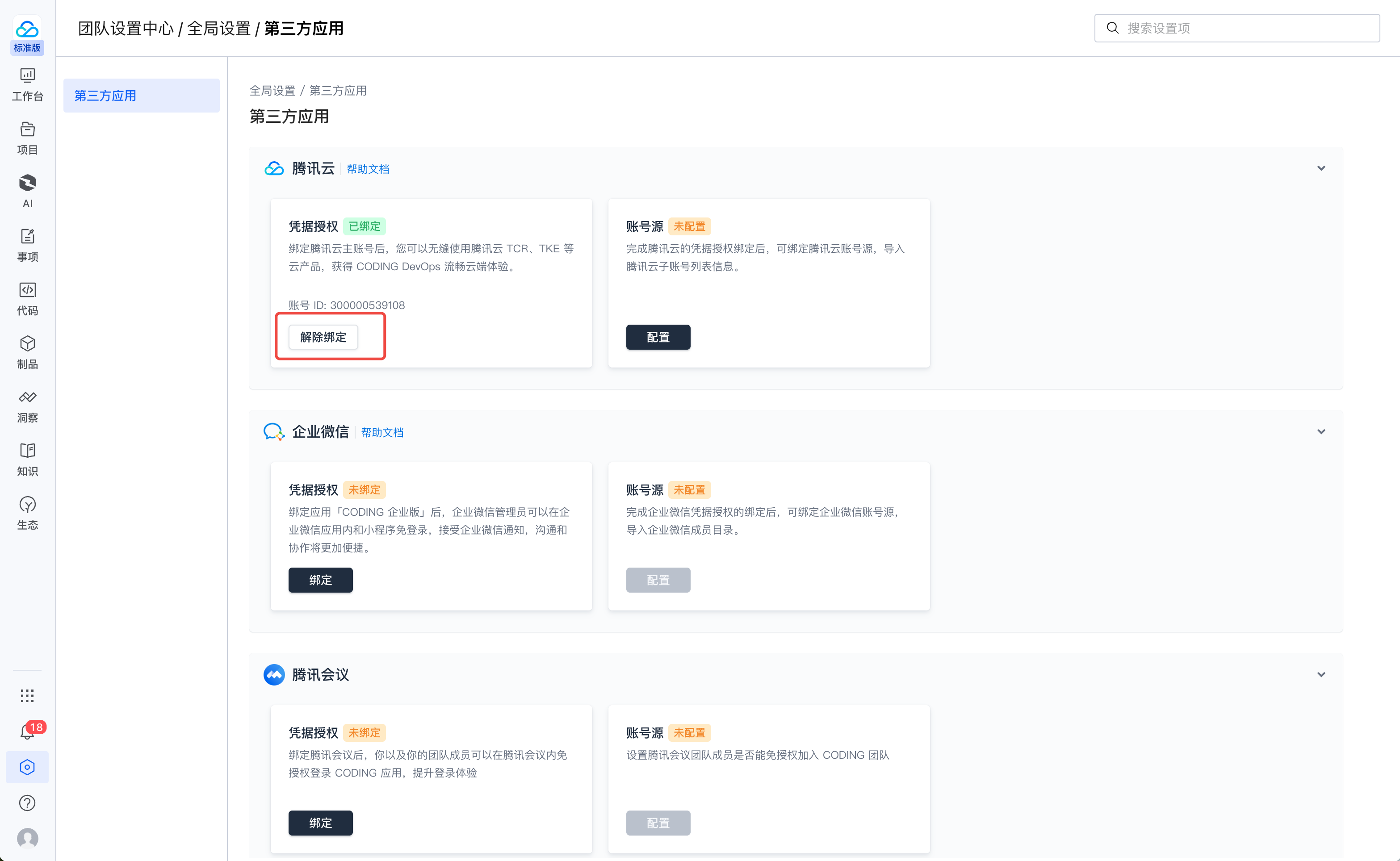Open the 洞察 insights sidebar icon
1400x861 pixels.
27,406
